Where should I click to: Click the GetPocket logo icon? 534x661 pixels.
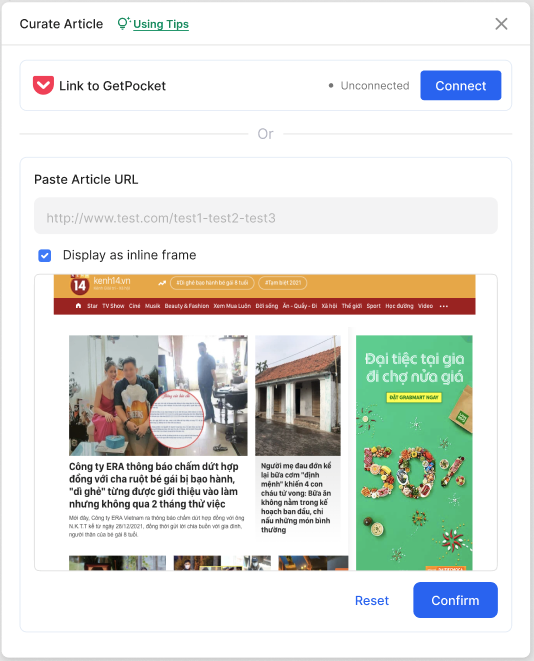pos(43,86)
